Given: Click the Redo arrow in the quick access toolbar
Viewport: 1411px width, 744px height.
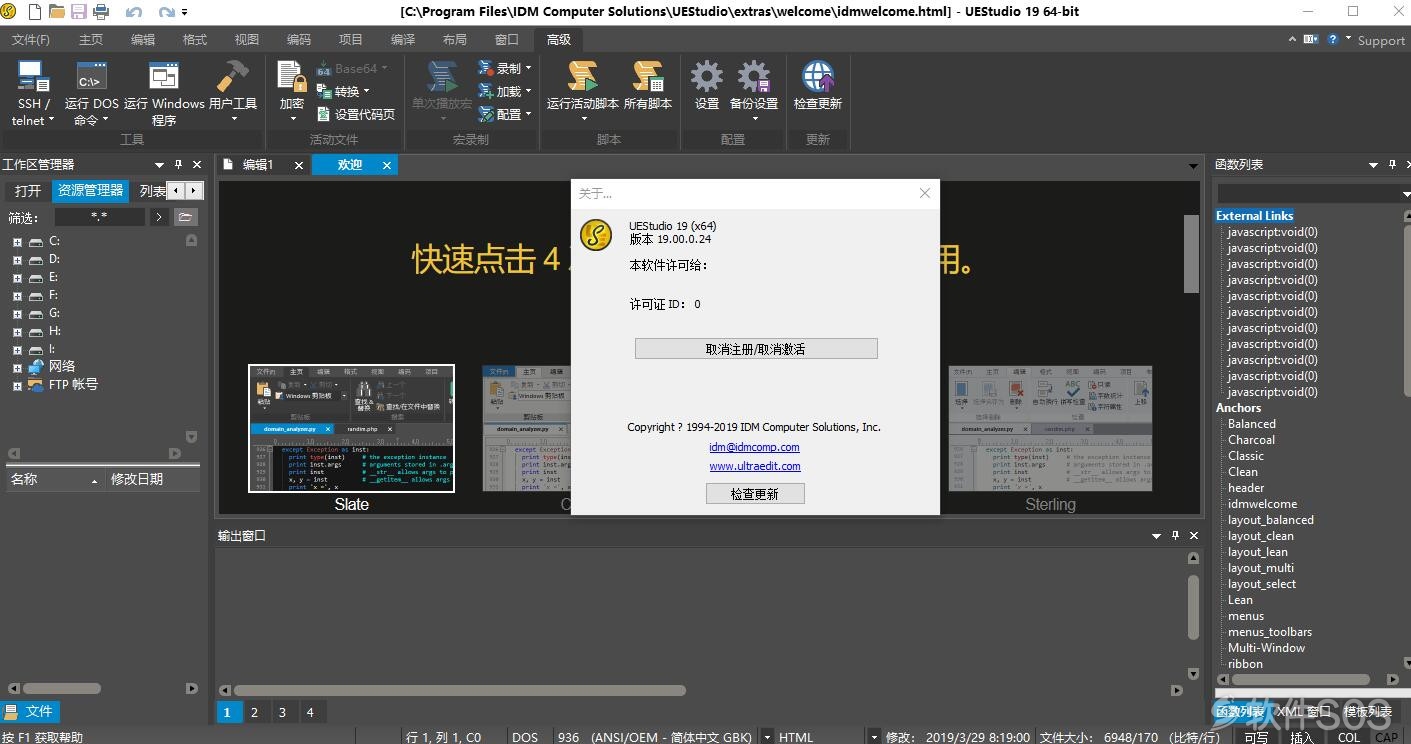Looking at the screenshot, I should (x=165, y=12).
